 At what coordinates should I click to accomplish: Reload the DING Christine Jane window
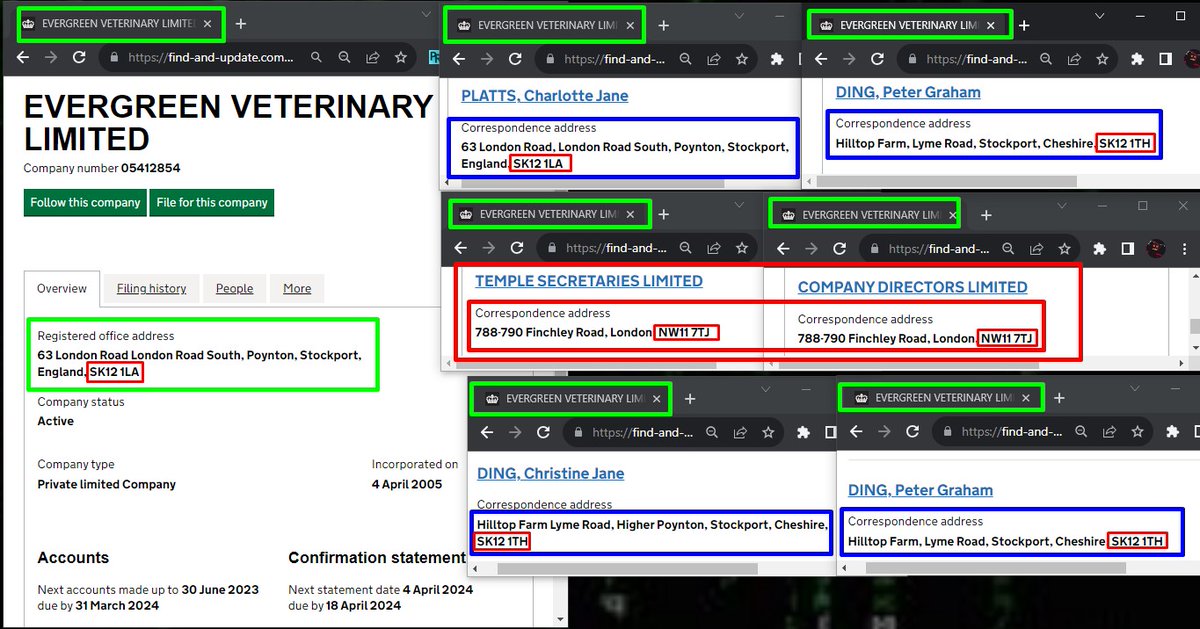click(543, 432)
